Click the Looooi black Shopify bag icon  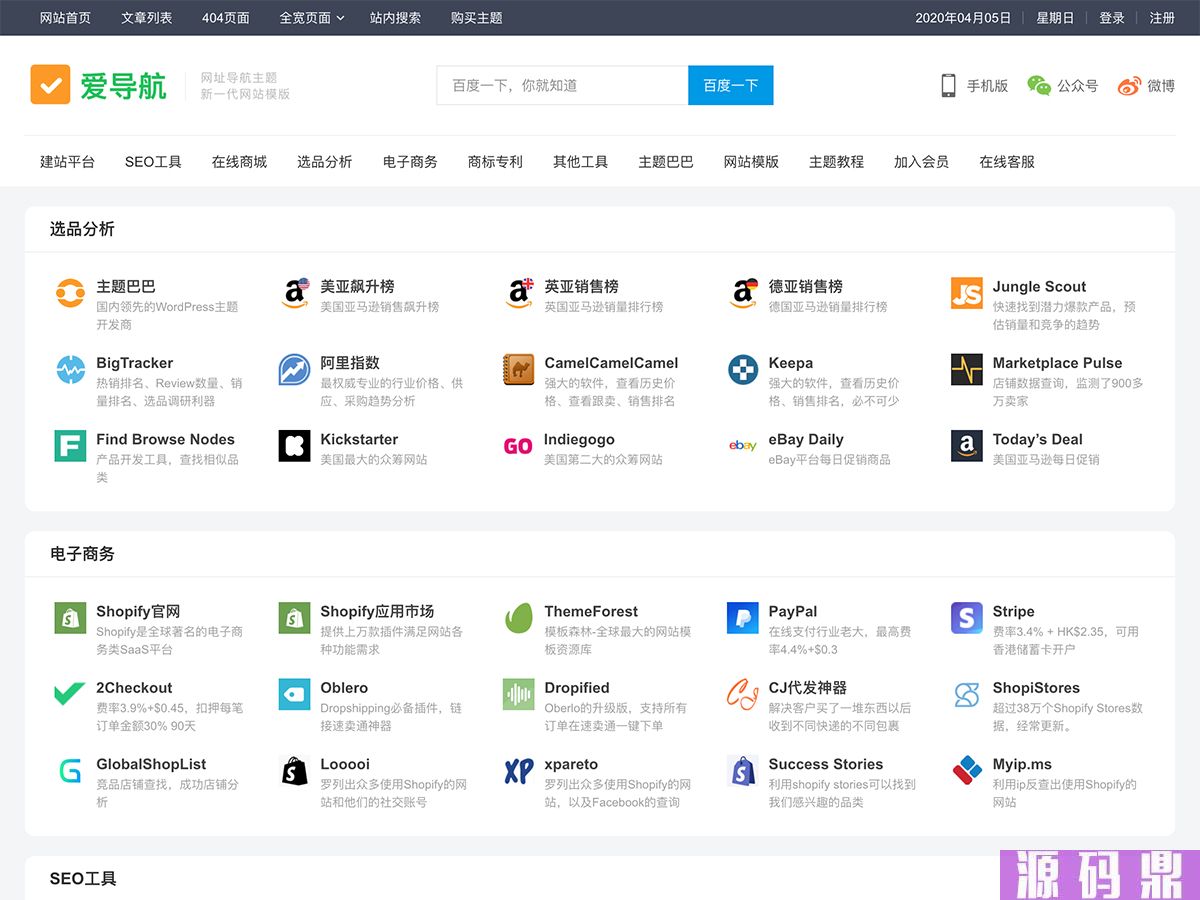click(294, 770)
